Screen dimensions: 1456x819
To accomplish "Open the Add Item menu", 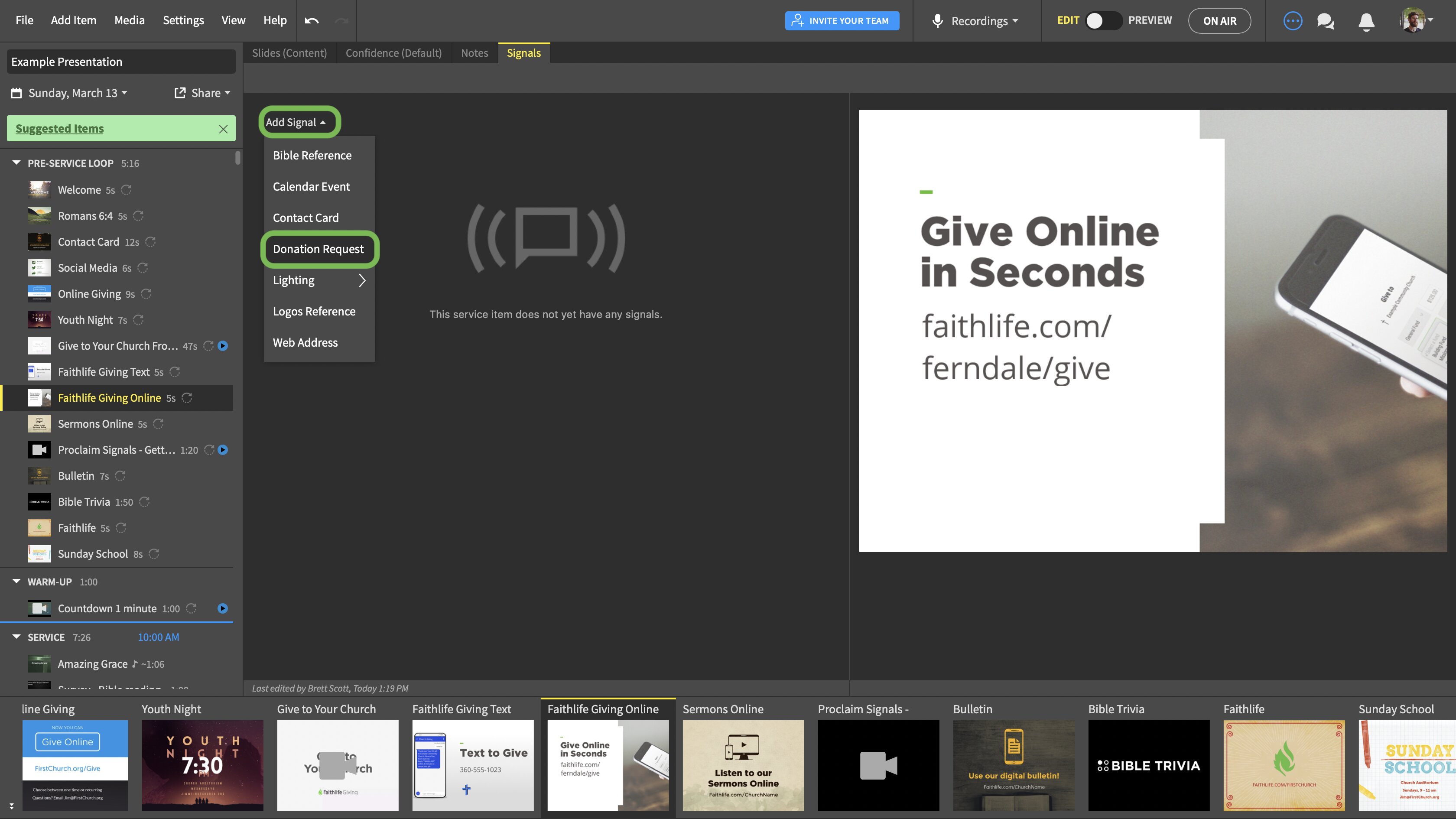I will (74, 20).
